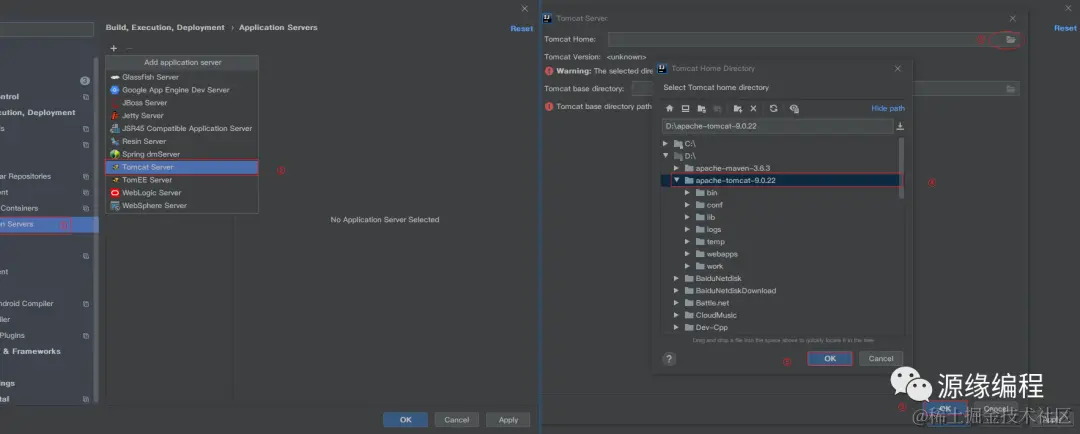Collapse the D:\ drive node
The height and width of the screenshot is (434, 1080).
(665, 156)
